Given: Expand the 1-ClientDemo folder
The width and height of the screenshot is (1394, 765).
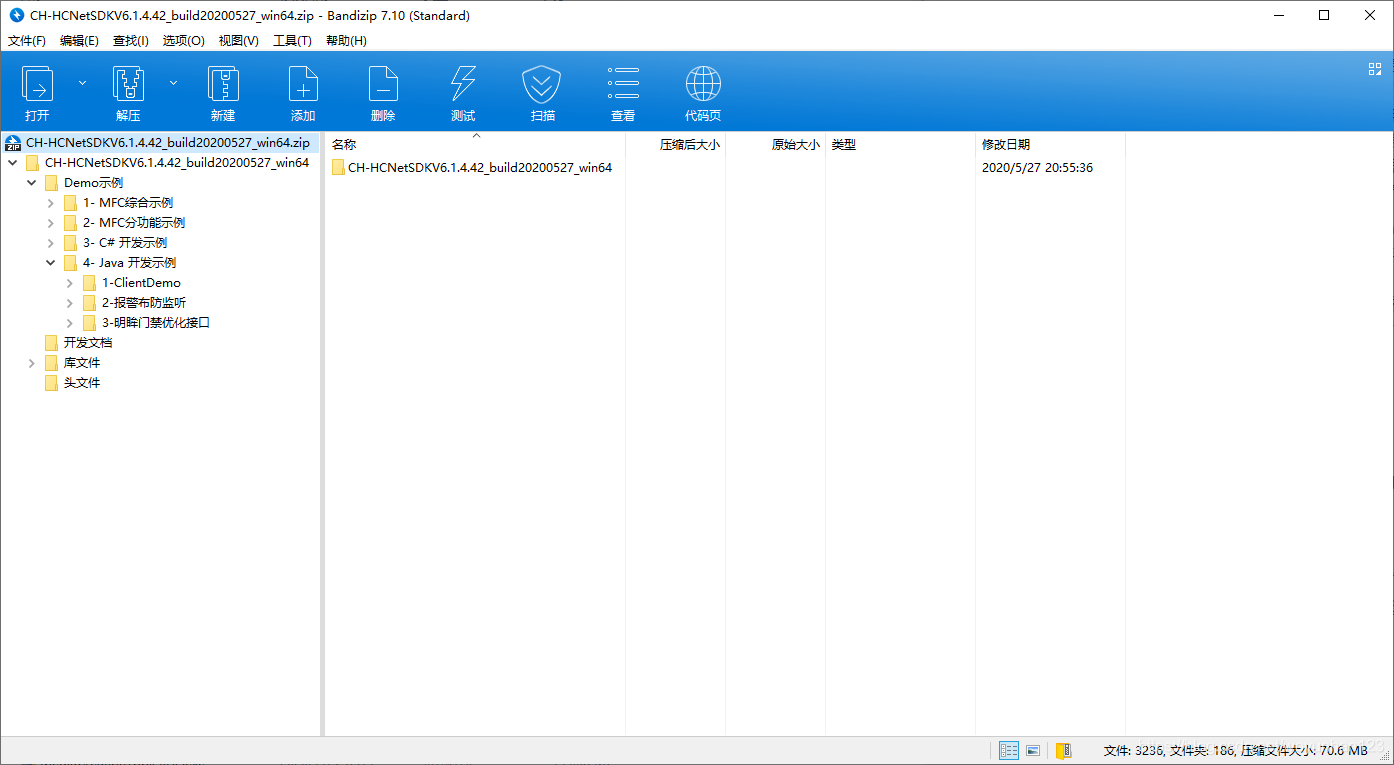Looking at the screenshot, I should (x=70, y=283).
